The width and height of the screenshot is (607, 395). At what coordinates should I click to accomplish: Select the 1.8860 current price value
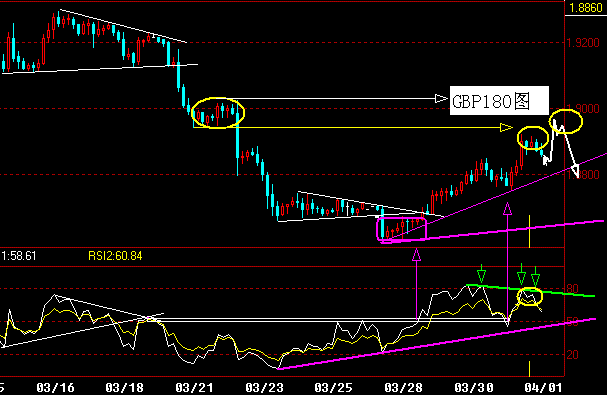tap(586, 8)
